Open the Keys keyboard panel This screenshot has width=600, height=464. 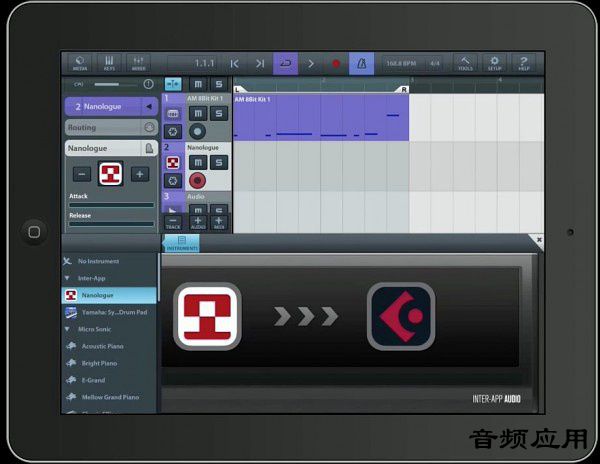[x=109, y=63]
